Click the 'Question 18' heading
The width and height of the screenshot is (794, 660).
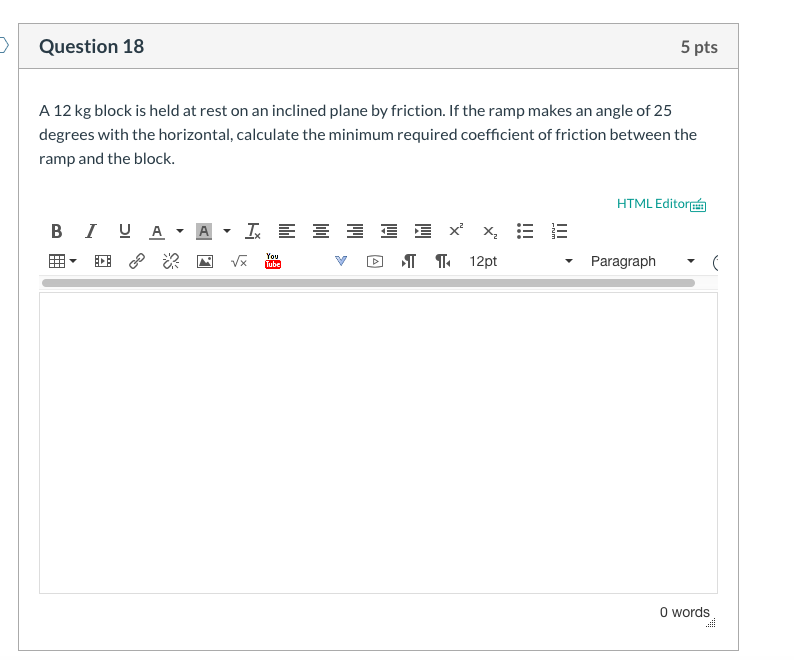(x=92, y=47)
